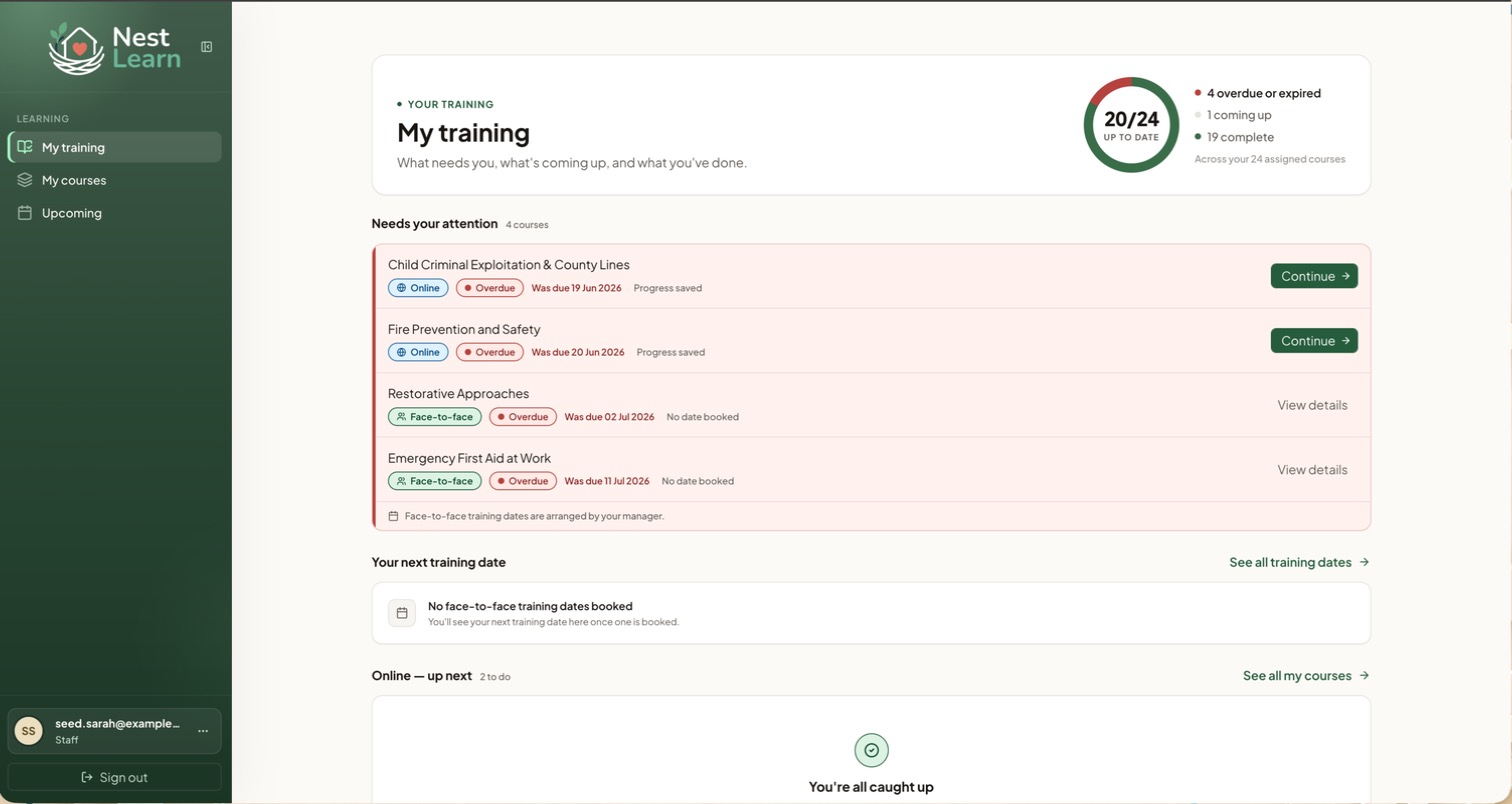Click 'Was due 20 Jun 2026' text
The image size is (1512, 804).
click(x=578, y=352)
